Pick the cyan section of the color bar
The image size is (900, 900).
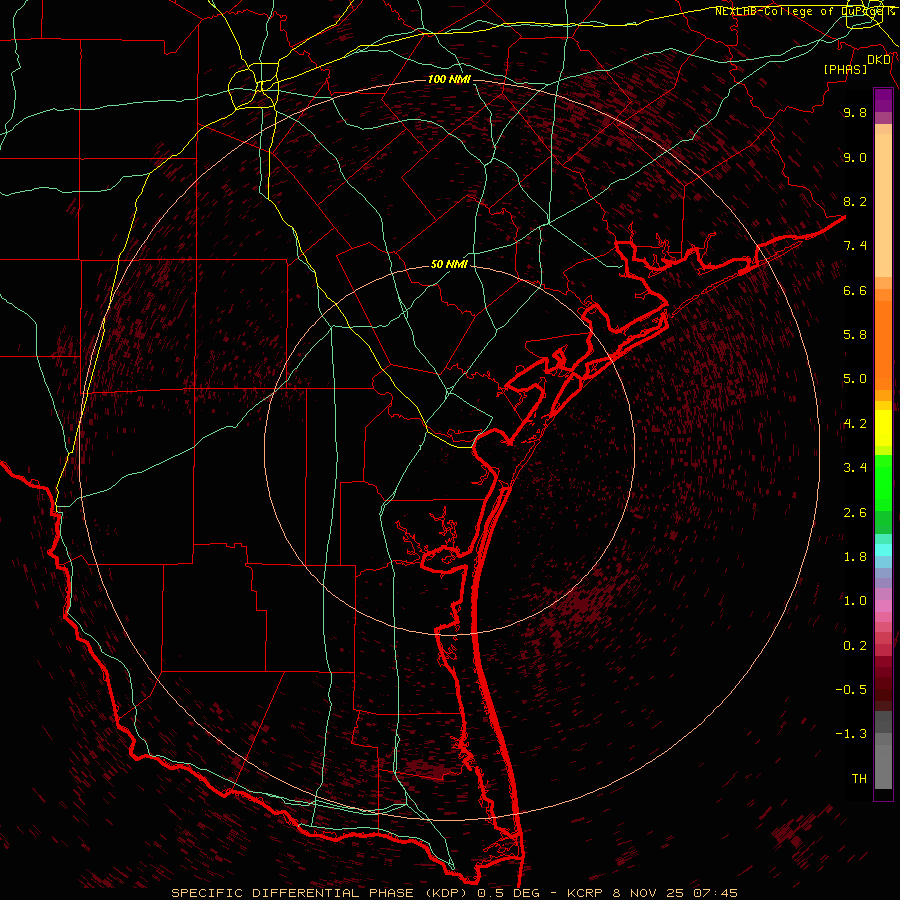pos(883,550)
